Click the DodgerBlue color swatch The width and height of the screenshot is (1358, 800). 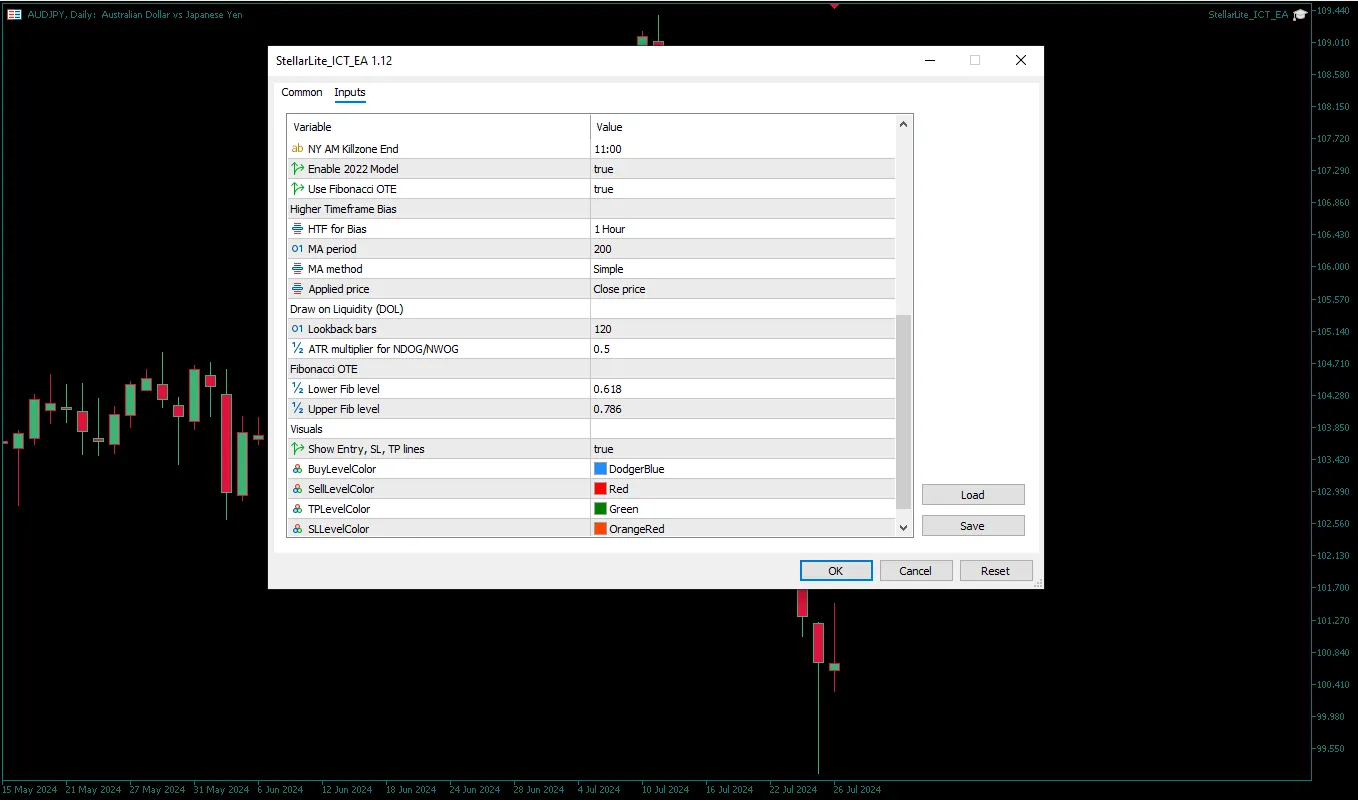tap(600, 469)
